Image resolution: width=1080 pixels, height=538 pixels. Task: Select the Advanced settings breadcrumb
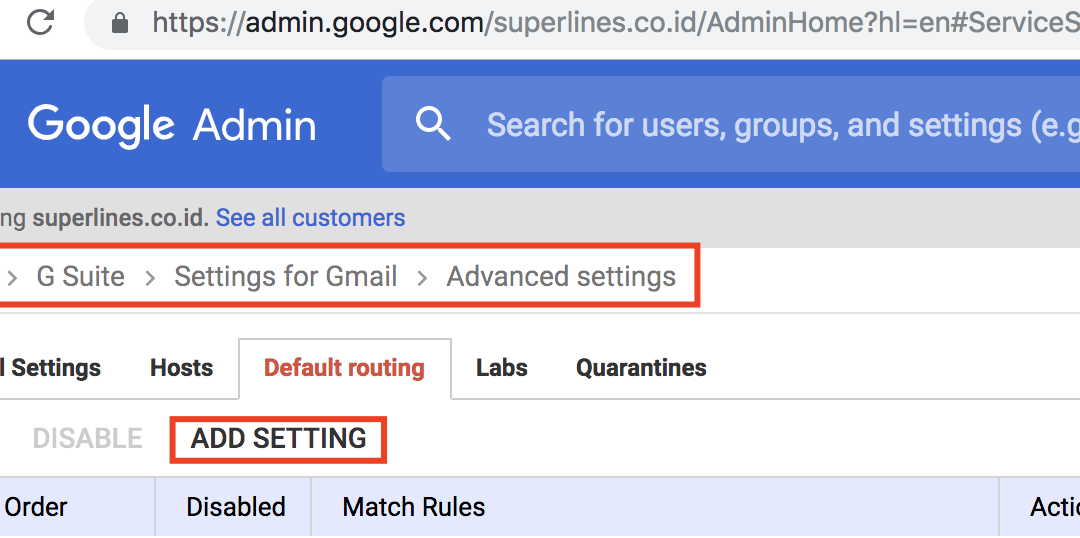(x=561, y=277)
